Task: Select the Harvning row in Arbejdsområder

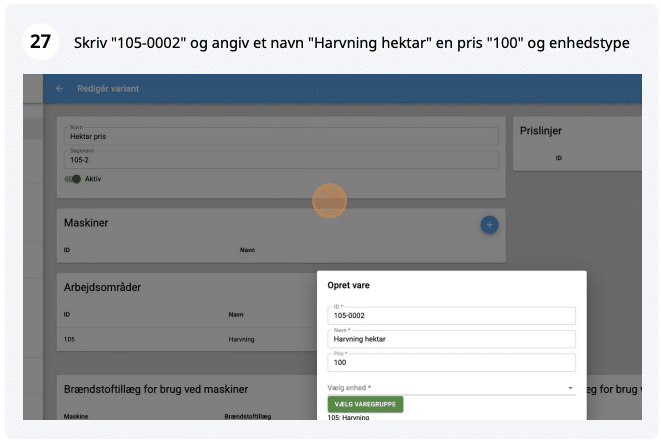Action: (241, 339)
